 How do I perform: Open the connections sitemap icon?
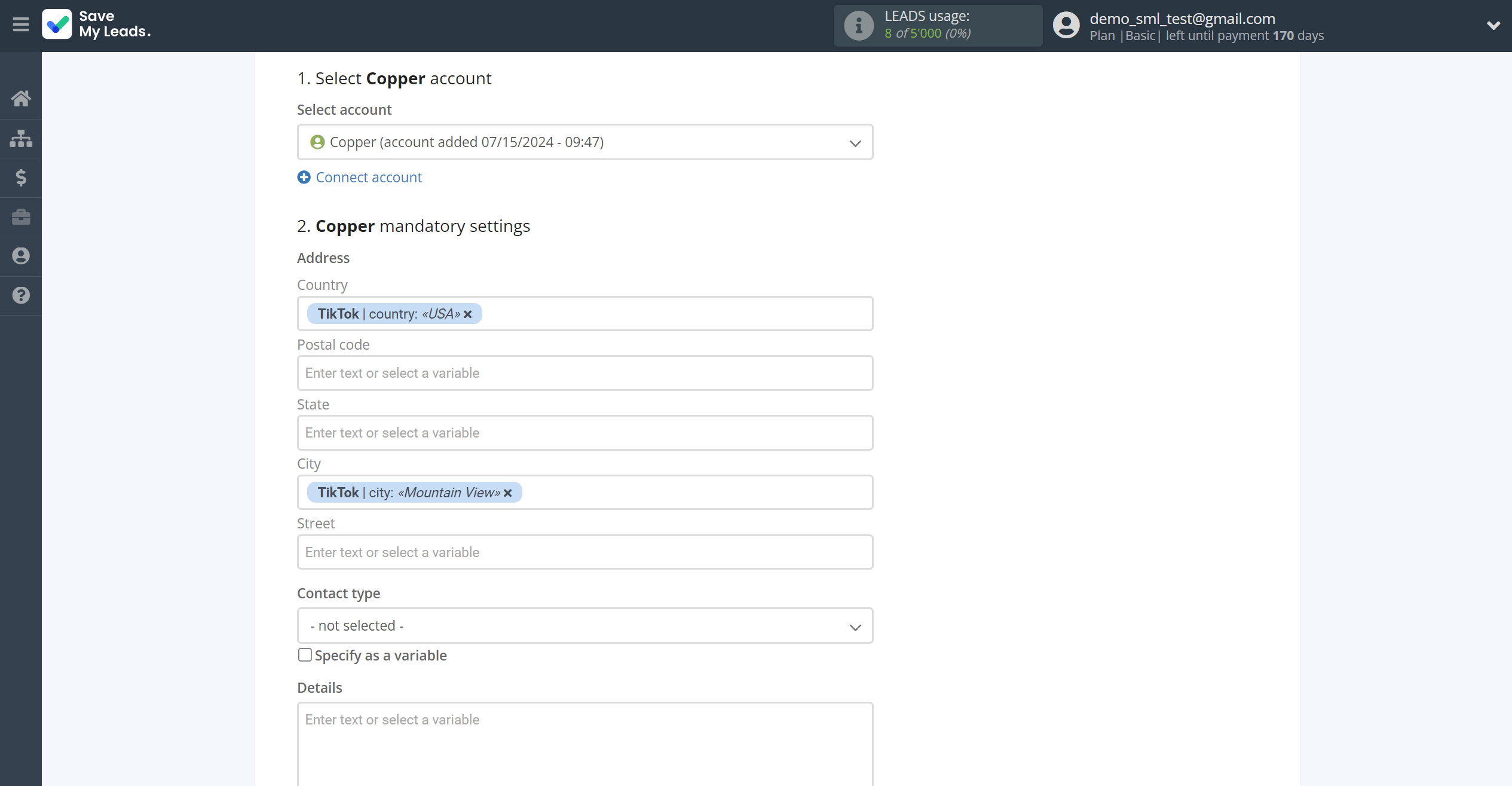coord(21,138)
